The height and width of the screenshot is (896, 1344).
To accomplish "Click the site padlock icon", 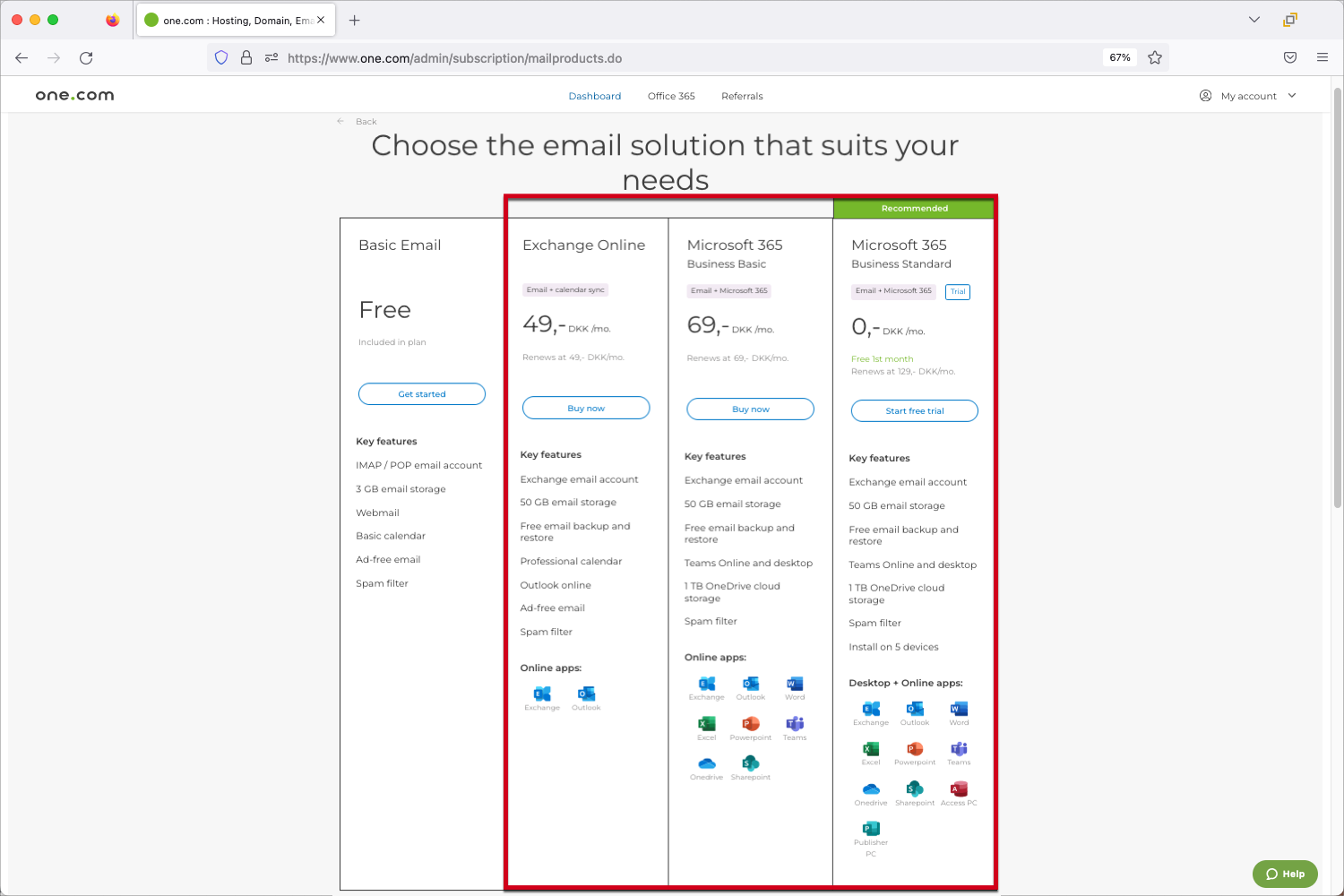I will click(246, 57).
